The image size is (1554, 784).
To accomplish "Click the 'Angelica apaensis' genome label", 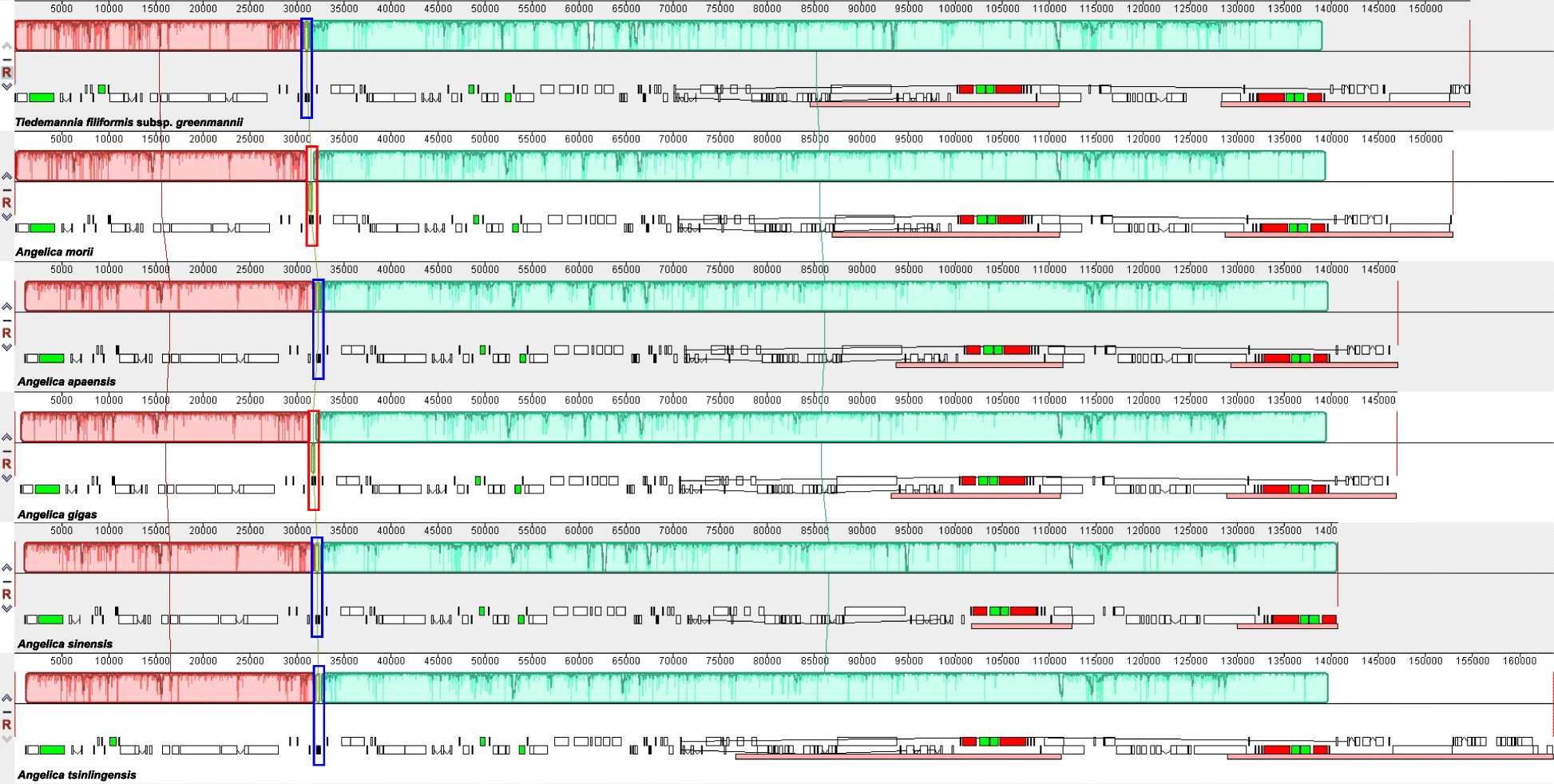I will (x=66, y=382).
